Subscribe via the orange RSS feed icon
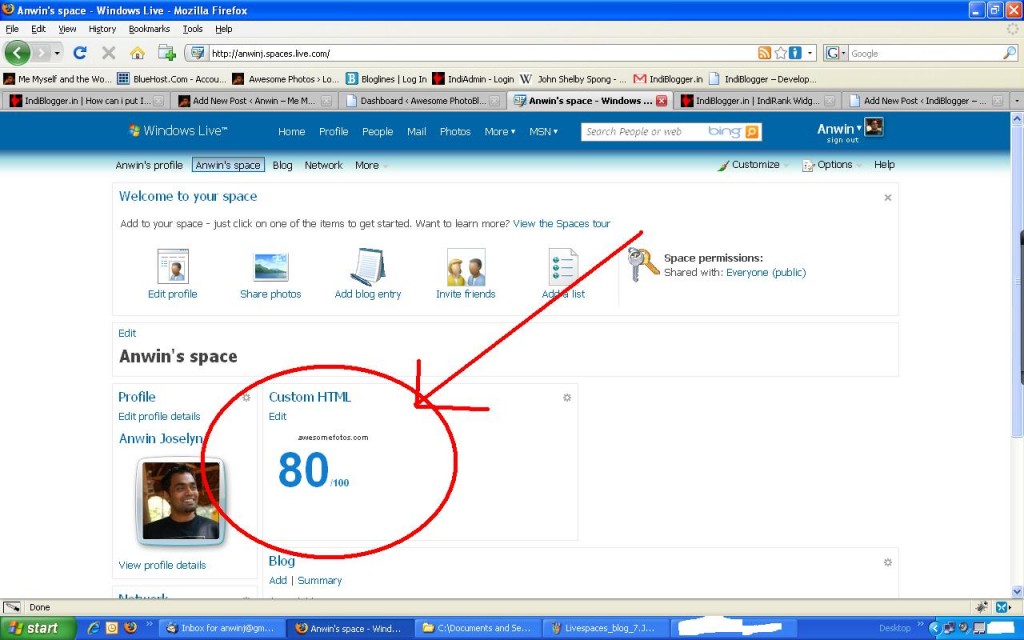Viewport: 1024px width, 640px height. tap(764, 53)
